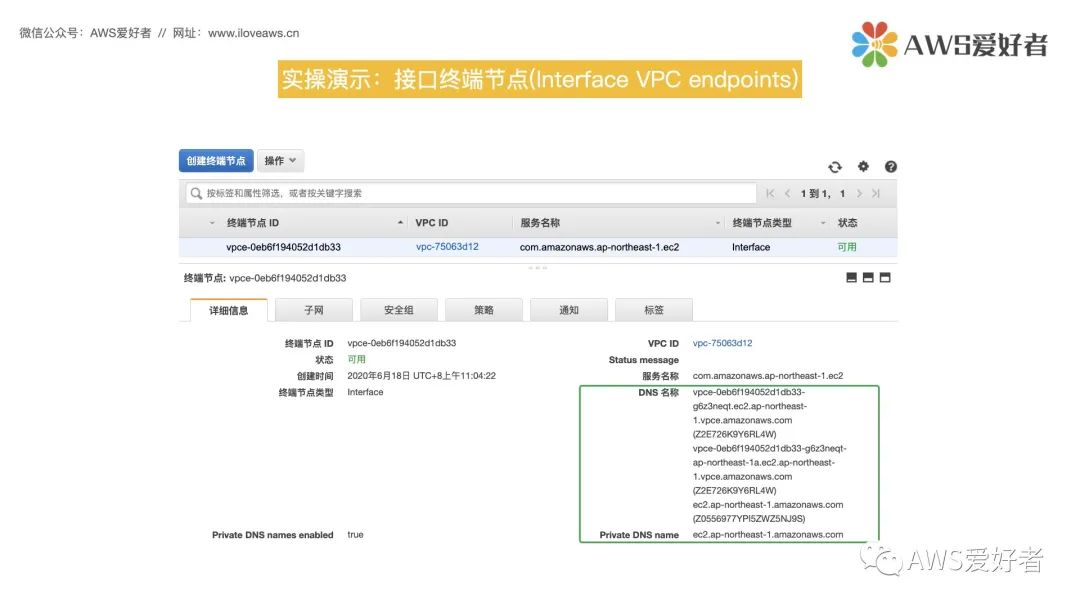Sort by 状态 column header

[x=847, y=223]
